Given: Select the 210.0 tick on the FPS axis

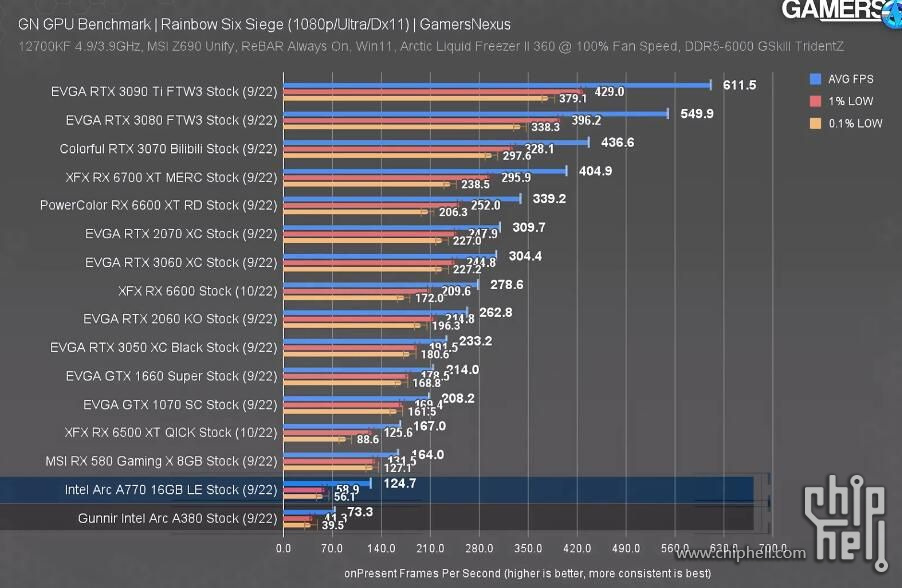Looking at the screenshot, I should tap(430, 548).
